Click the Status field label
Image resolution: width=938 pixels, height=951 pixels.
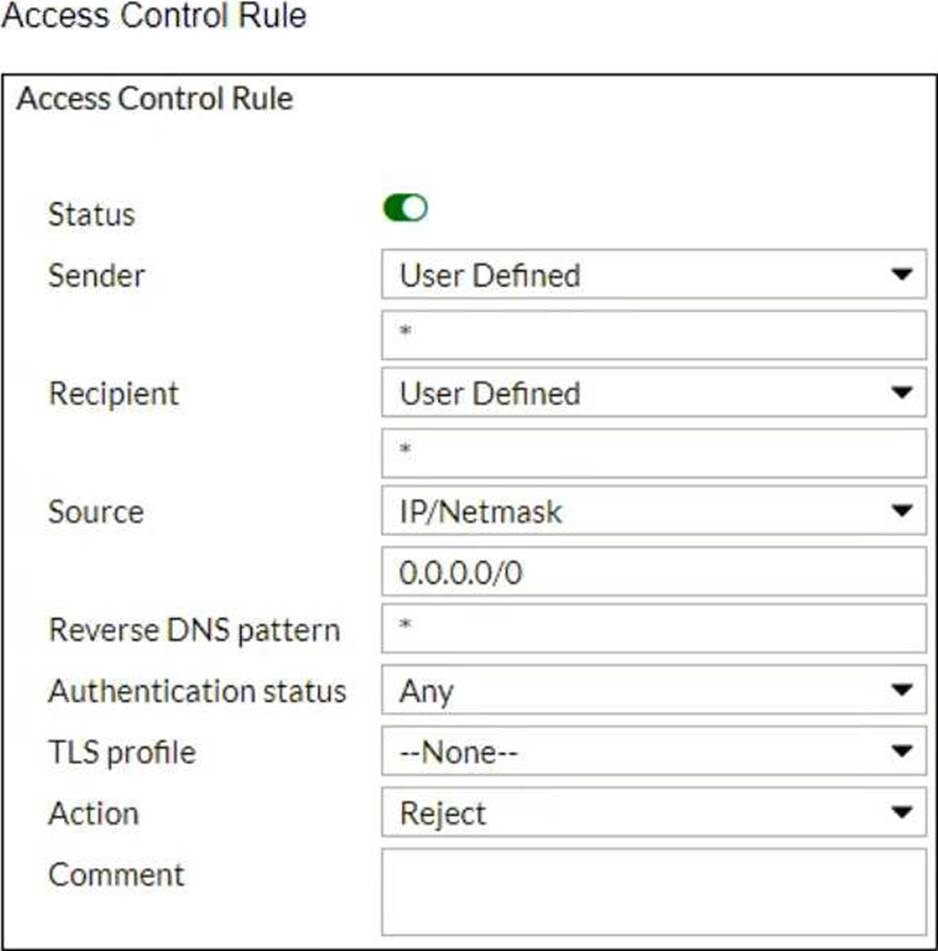pos(91,215)
